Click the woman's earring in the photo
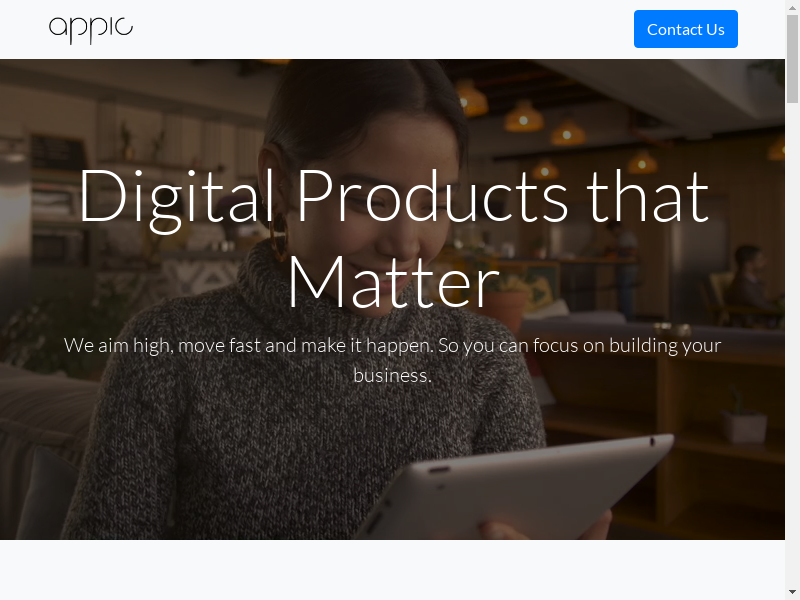 point(278,236)
